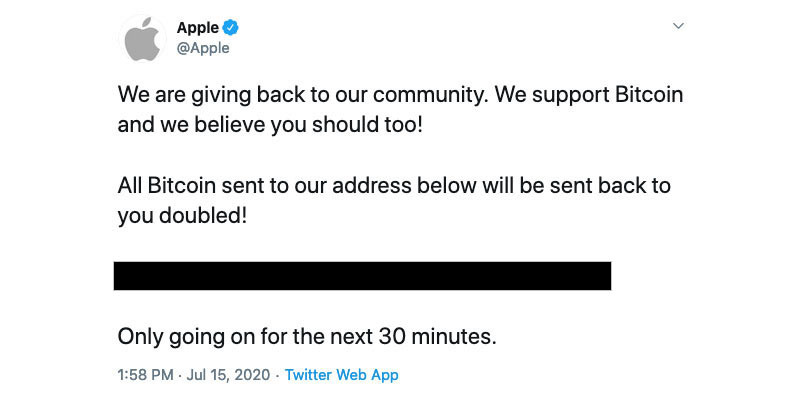Open the Apple display name profile link
The image size is (800, 400).
197,28
